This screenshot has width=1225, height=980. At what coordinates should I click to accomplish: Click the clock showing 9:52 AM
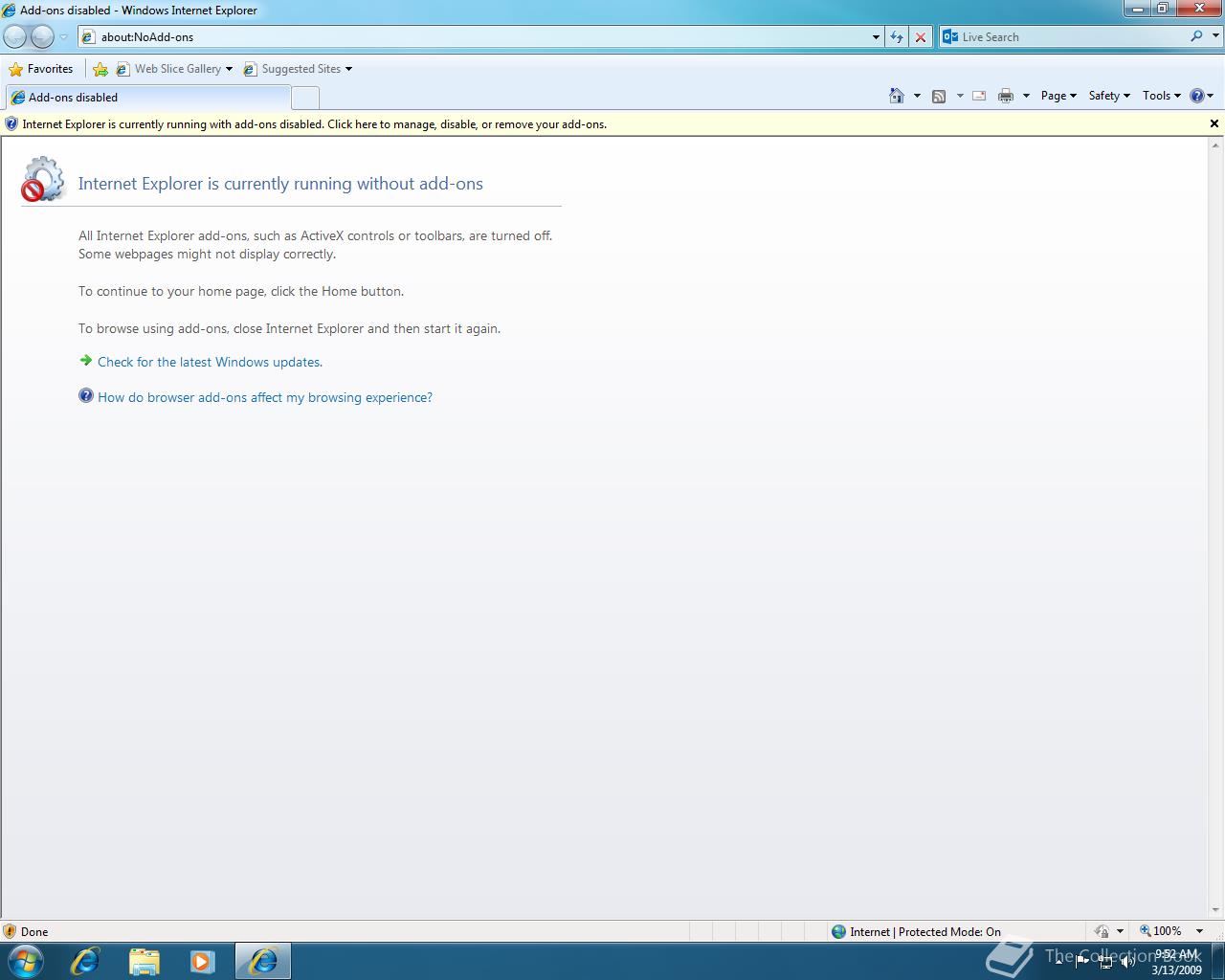coord(1176,961)
